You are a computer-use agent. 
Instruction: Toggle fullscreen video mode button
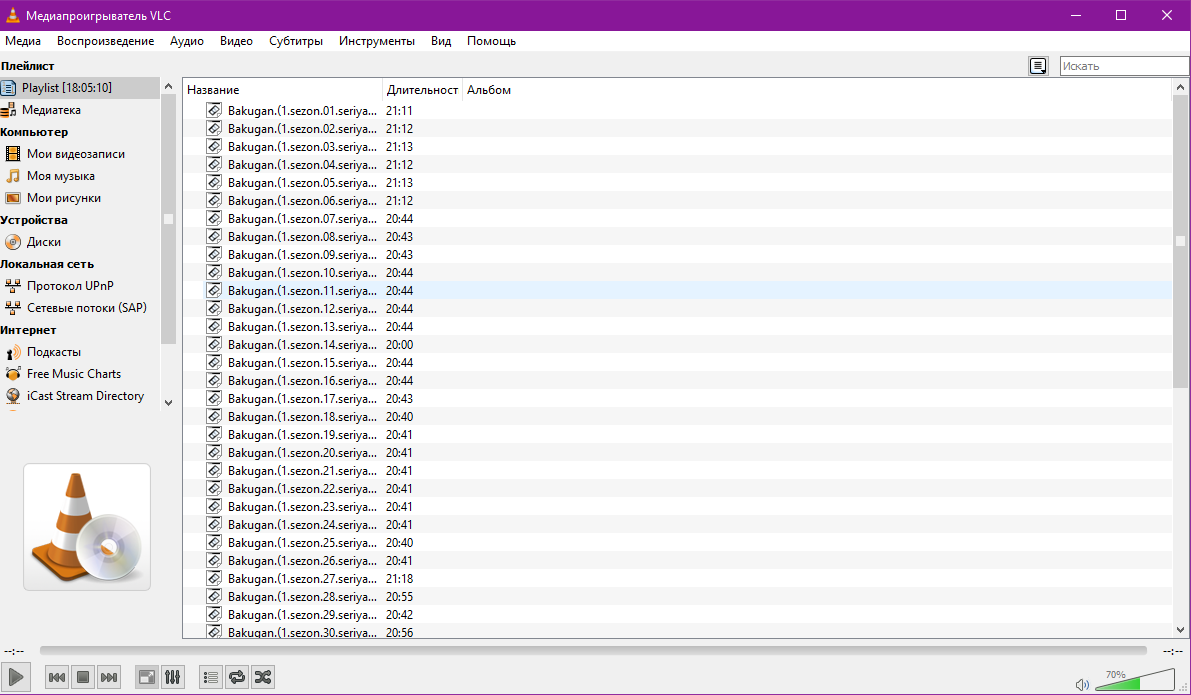[147, 677]
